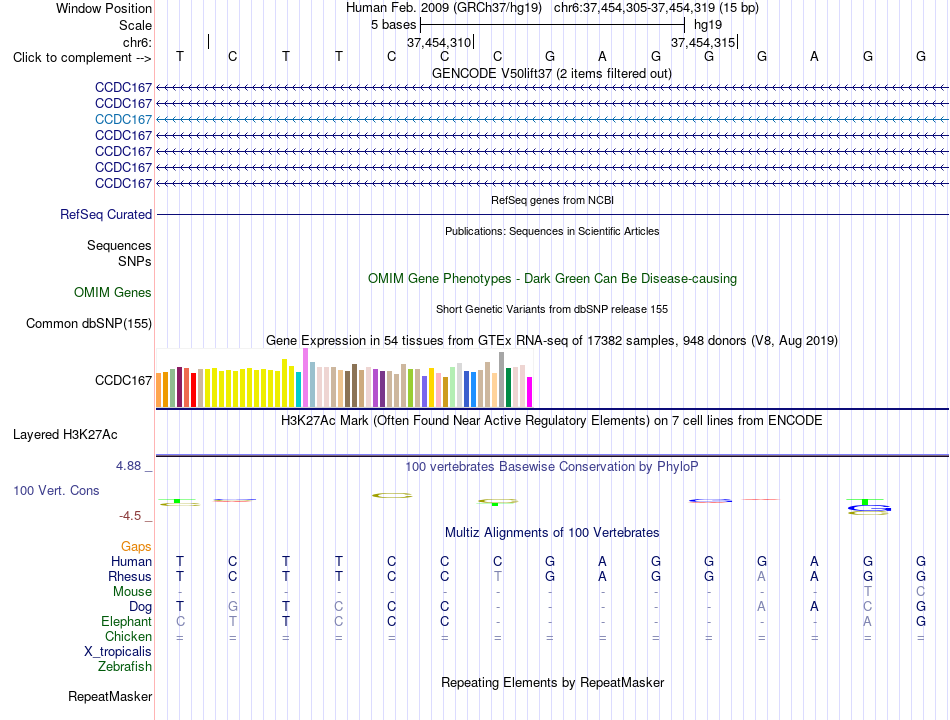Click the chr6:37,454,305-37,454,319 position text
Image resolution: width=950 pixels, height=720 pixels.
point(656,8)
